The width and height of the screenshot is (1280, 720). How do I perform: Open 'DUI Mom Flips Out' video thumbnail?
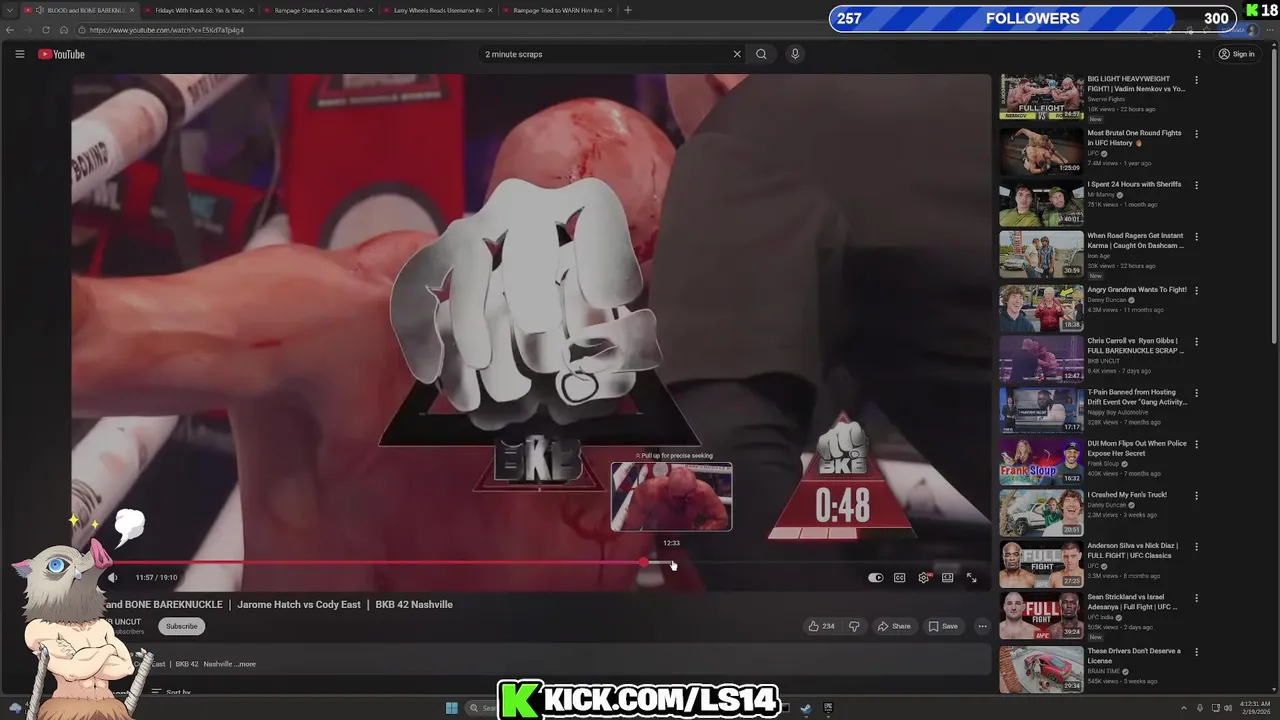1041,461
